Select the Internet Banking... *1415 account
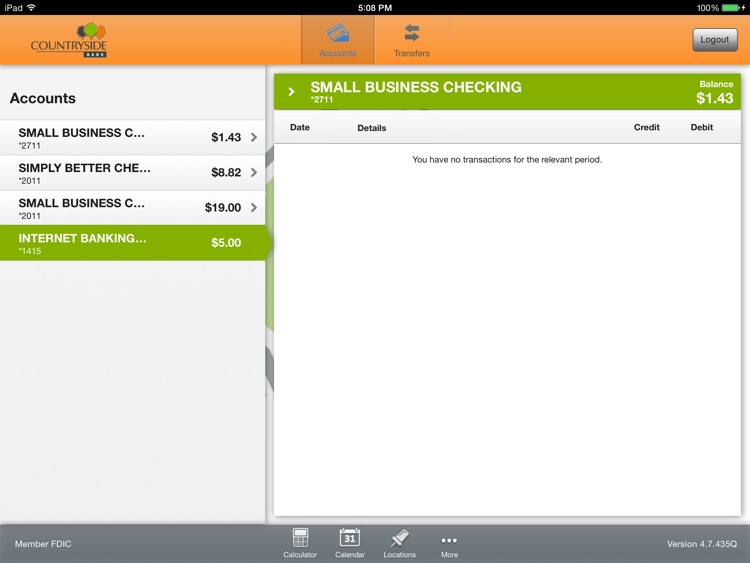Viewport: 750px width, 563px height. coord(132,243)
